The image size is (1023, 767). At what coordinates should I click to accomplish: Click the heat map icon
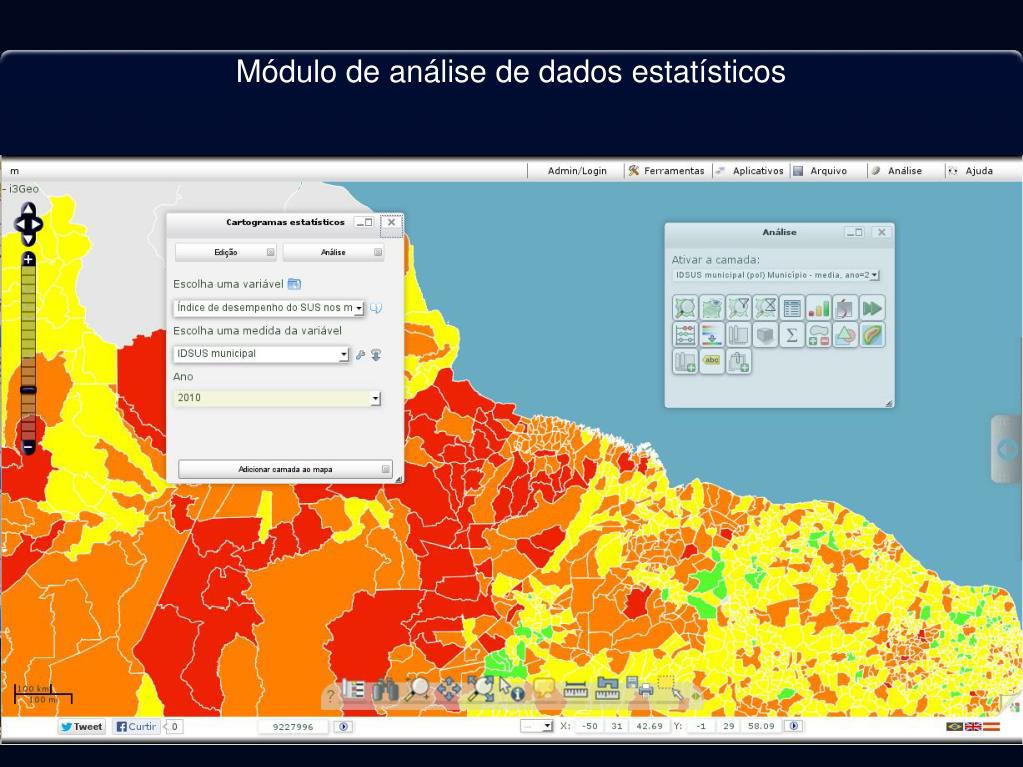pos(872,335)
